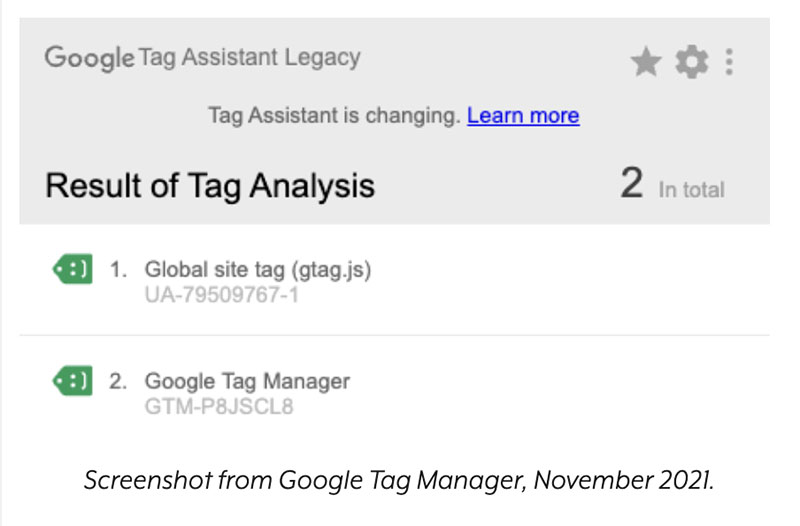Image resolution: width=800 pixels, height=526 pixels.
Task: Click the green tag icon for Google Tag Manager
Action: click(72, 380)
